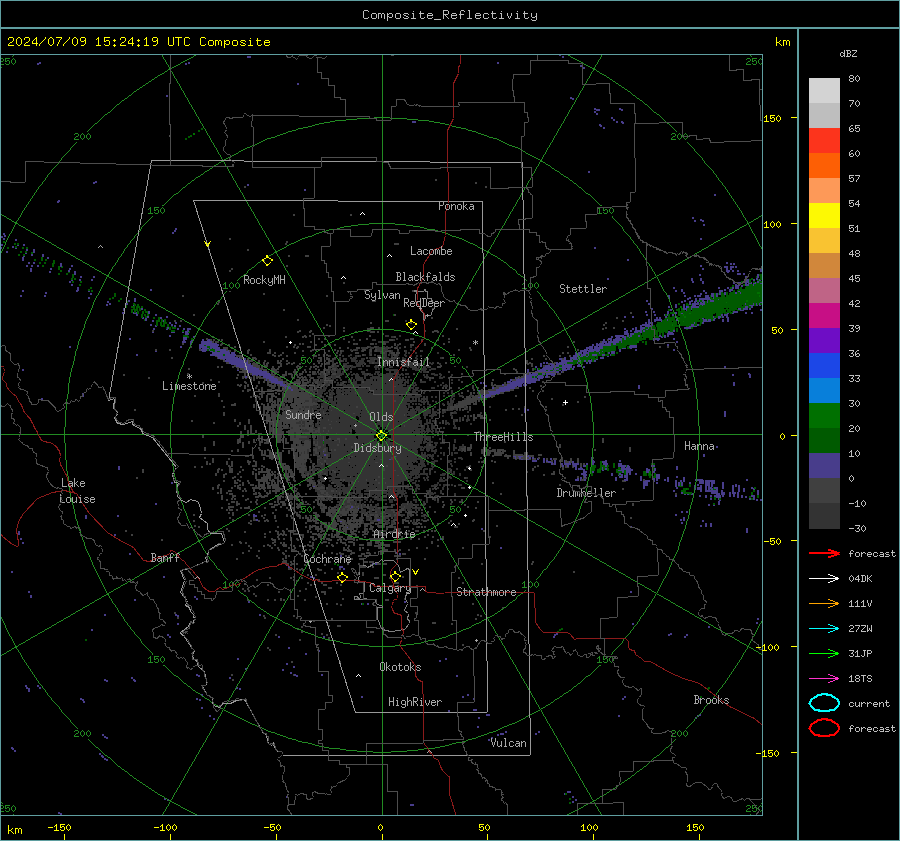
Task: Click the Limestone label
Action: (189, 386)
